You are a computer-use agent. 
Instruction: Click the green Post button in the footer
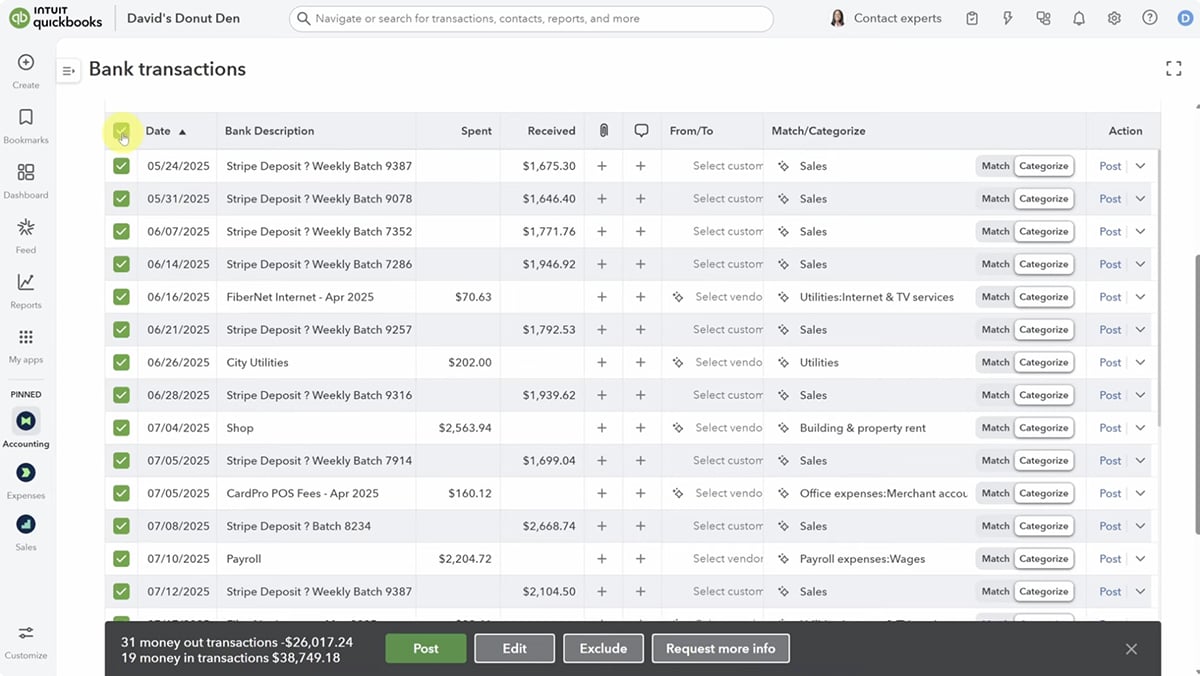[x=425, y=648]
